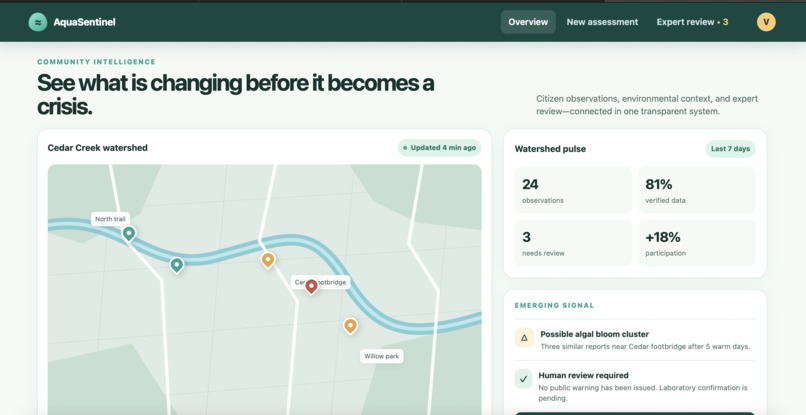Open the +18% participation card
This screenshot has height=415, width=806.
coord(697,243)
